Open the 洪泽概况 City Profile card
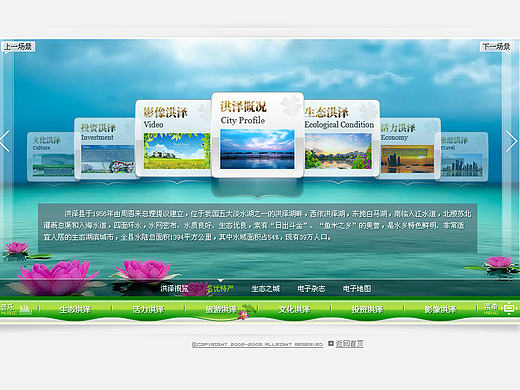Viewport: 520px width, 390px height. click(257, 135)
